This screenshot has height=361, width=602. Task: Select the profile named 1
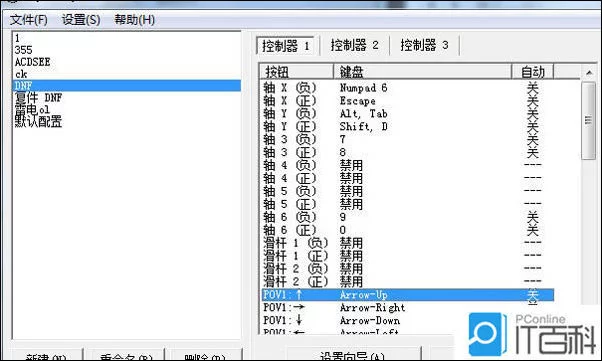point(127,38)
